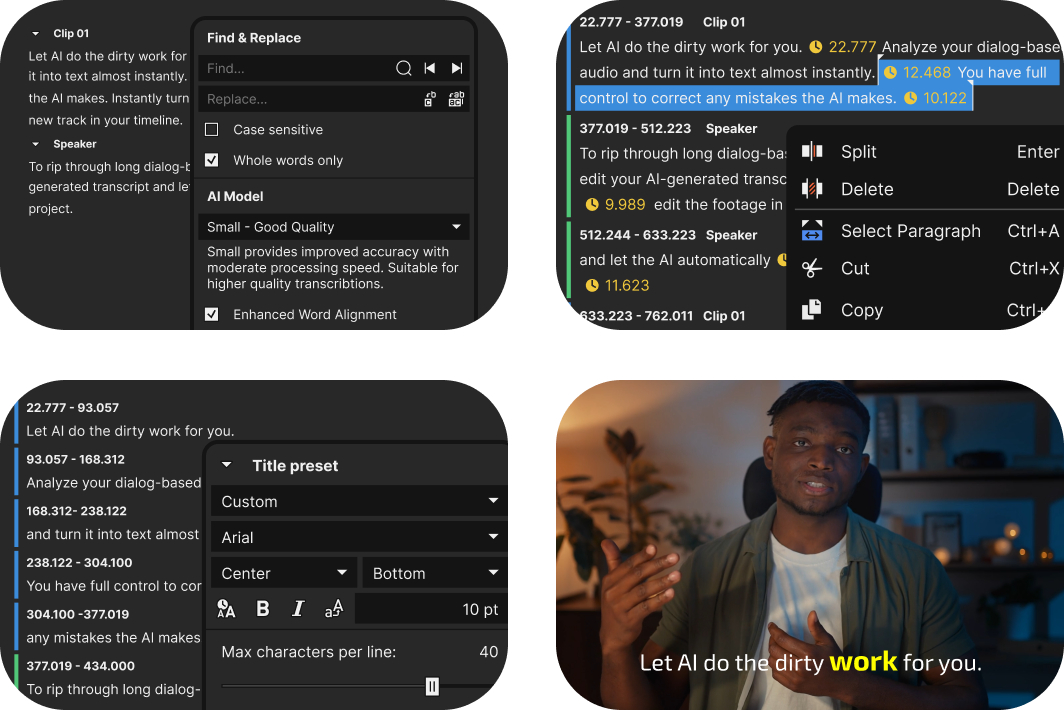
Task: Collapse the Title preset section
Action: 225,465
